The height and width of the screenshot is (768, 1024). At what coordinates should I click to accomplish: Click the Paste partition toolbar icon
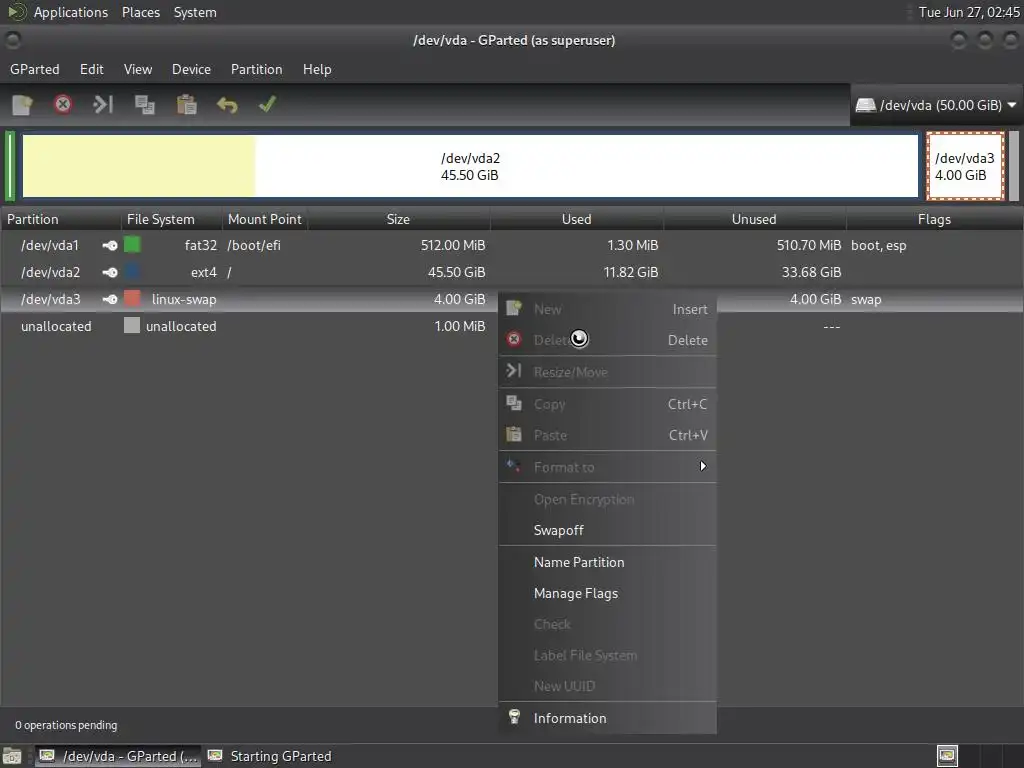pos(186,104)
